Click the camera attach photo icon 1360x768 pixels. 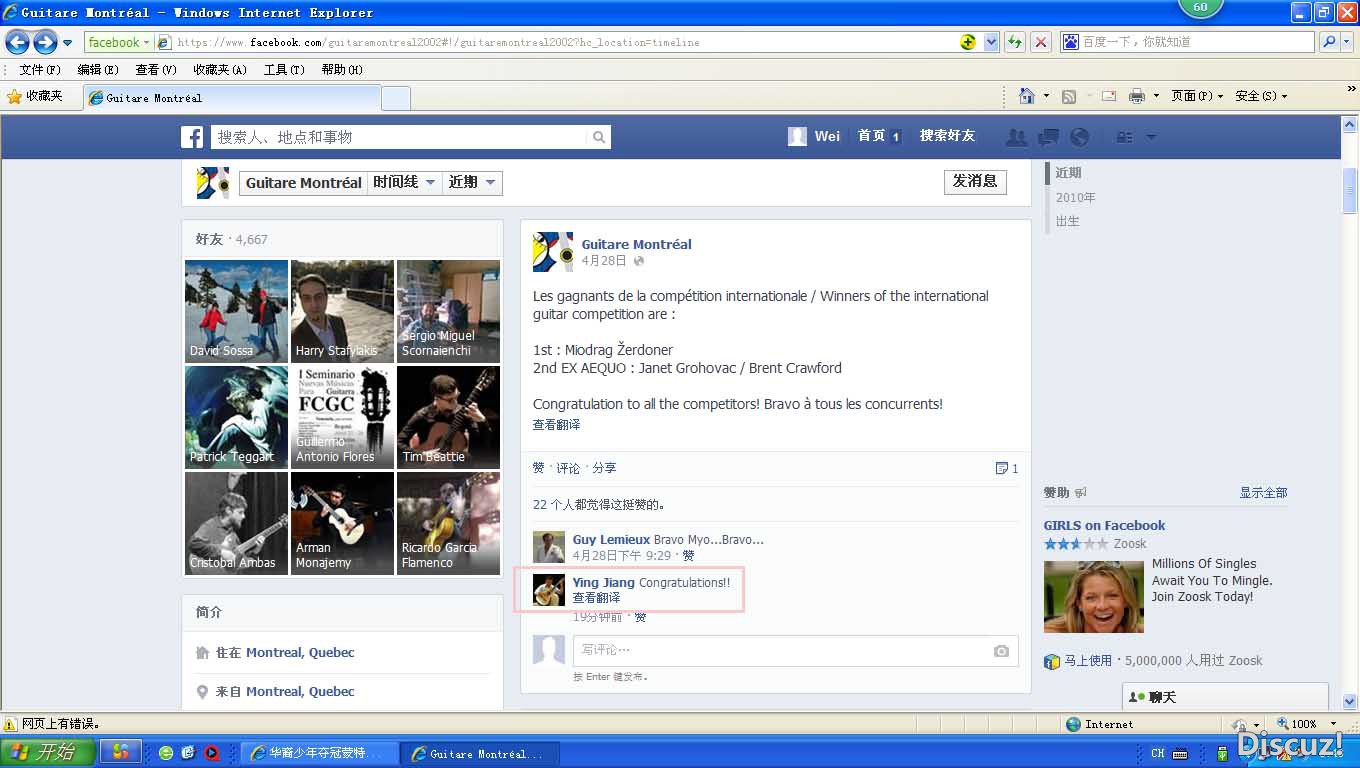point(1001,651)
